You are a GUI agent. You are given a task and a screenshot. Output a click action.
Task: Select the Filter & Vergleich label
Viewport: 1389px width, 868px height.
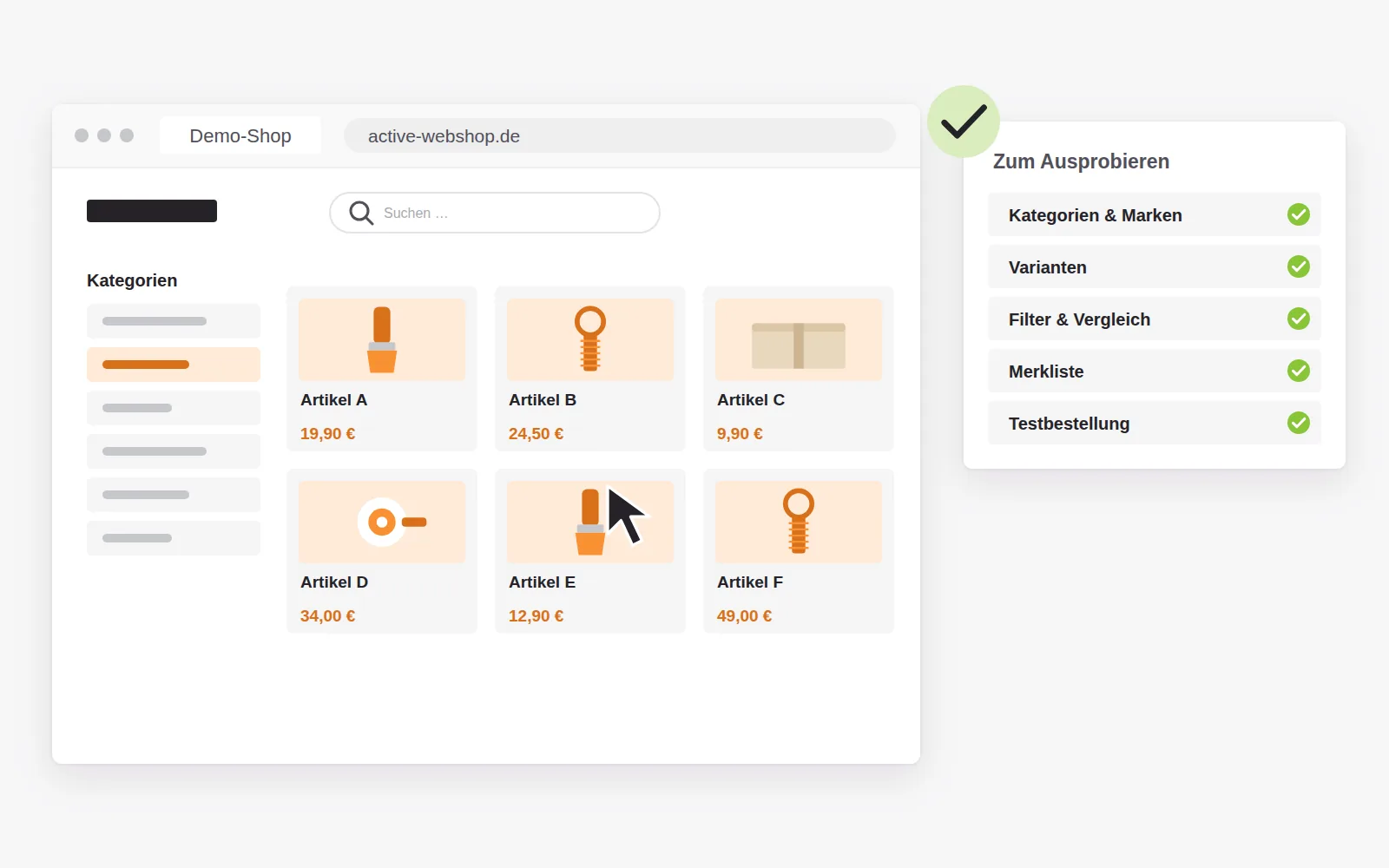point(1079,319)
